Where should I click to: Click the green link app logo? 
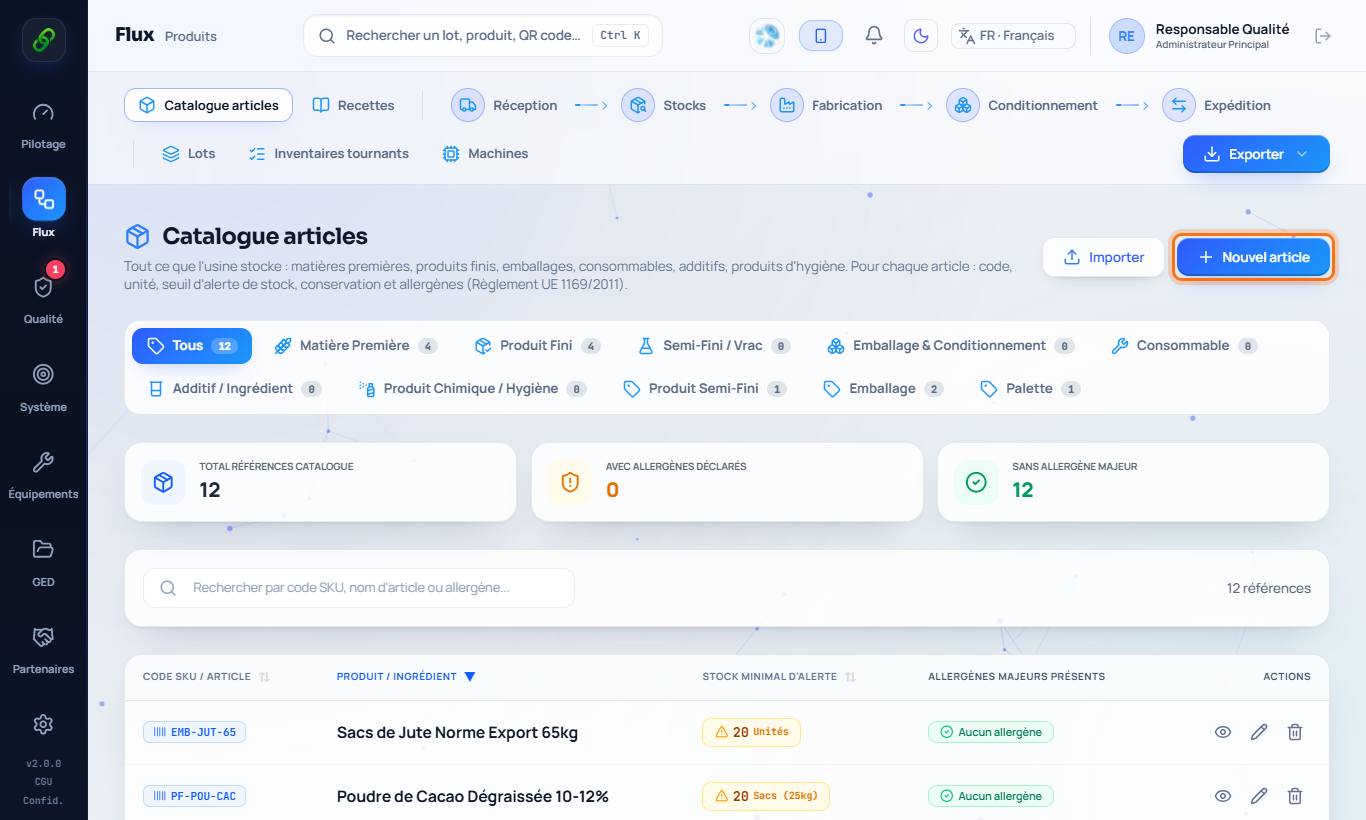44,40
